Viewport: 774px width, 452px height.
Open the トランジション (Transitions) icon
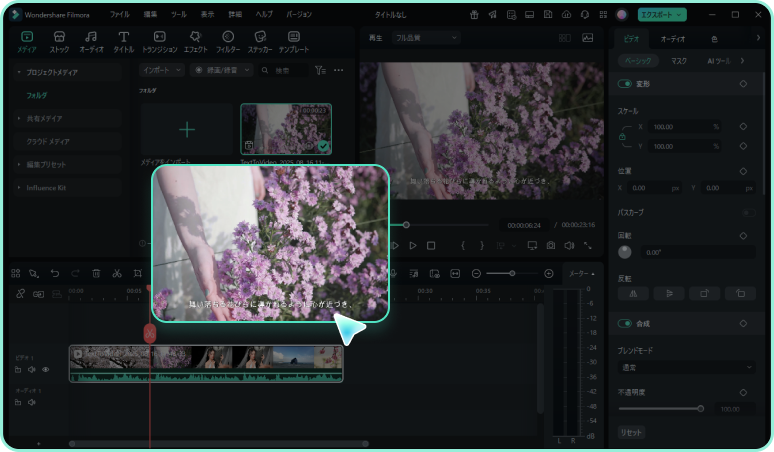coord(159,37)
